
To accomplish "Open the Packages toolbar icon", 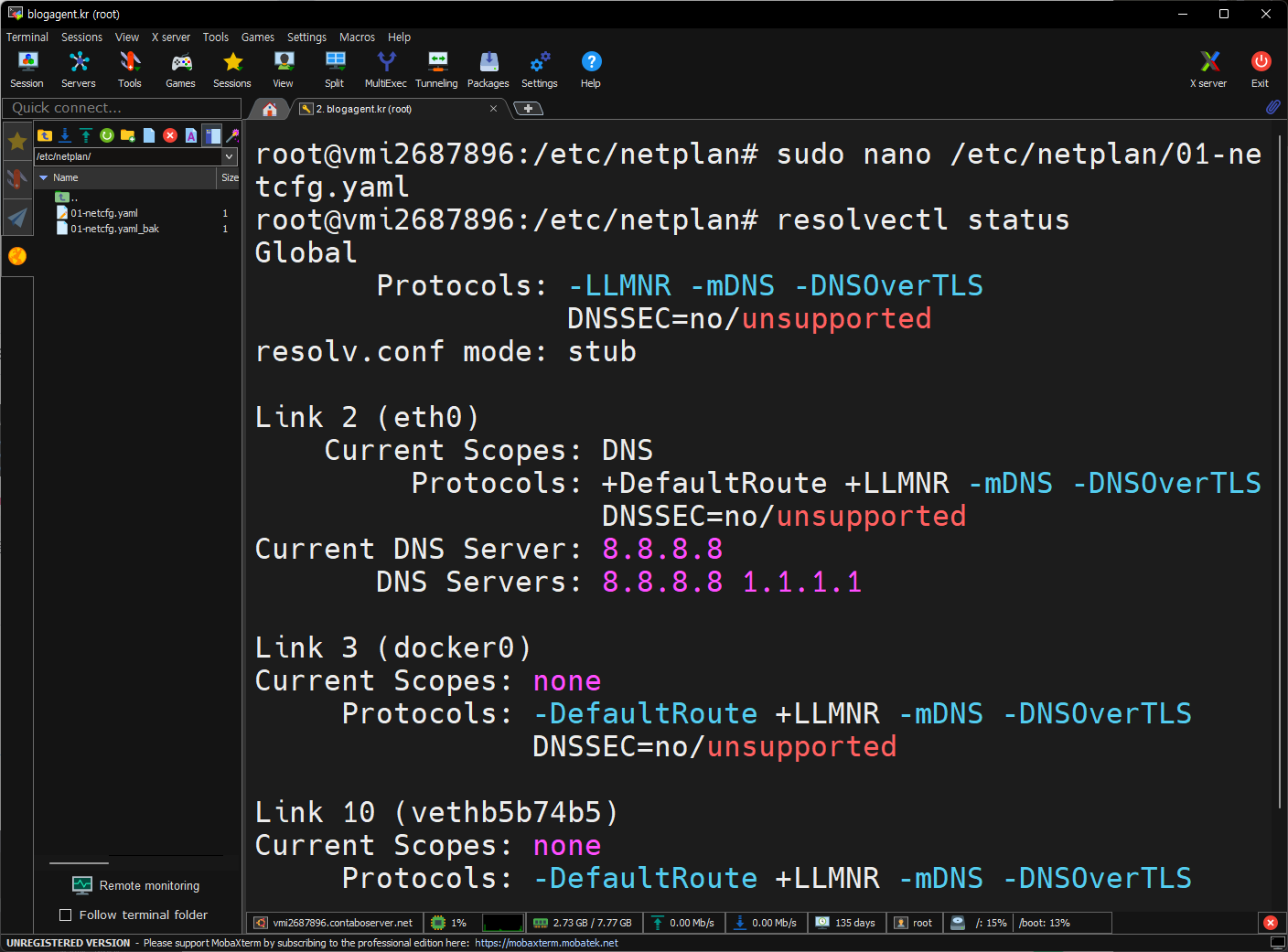I will click(488, 70).
